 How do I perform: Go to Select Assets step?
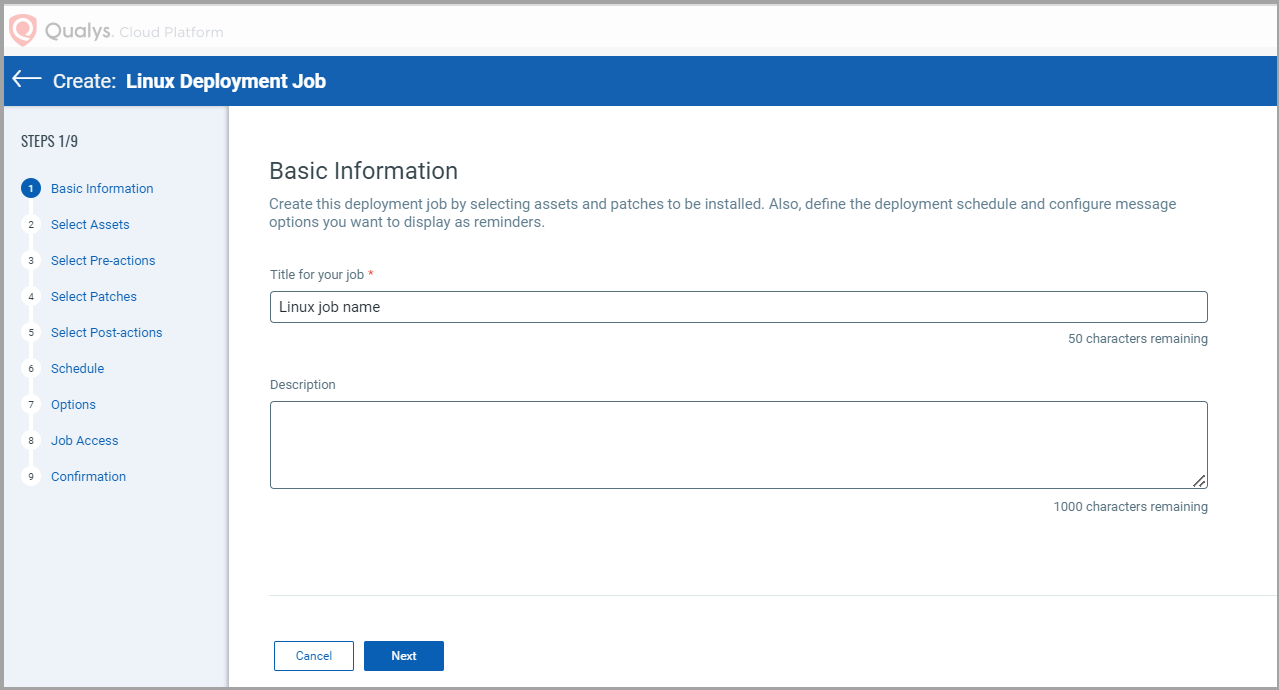[90, 225]
